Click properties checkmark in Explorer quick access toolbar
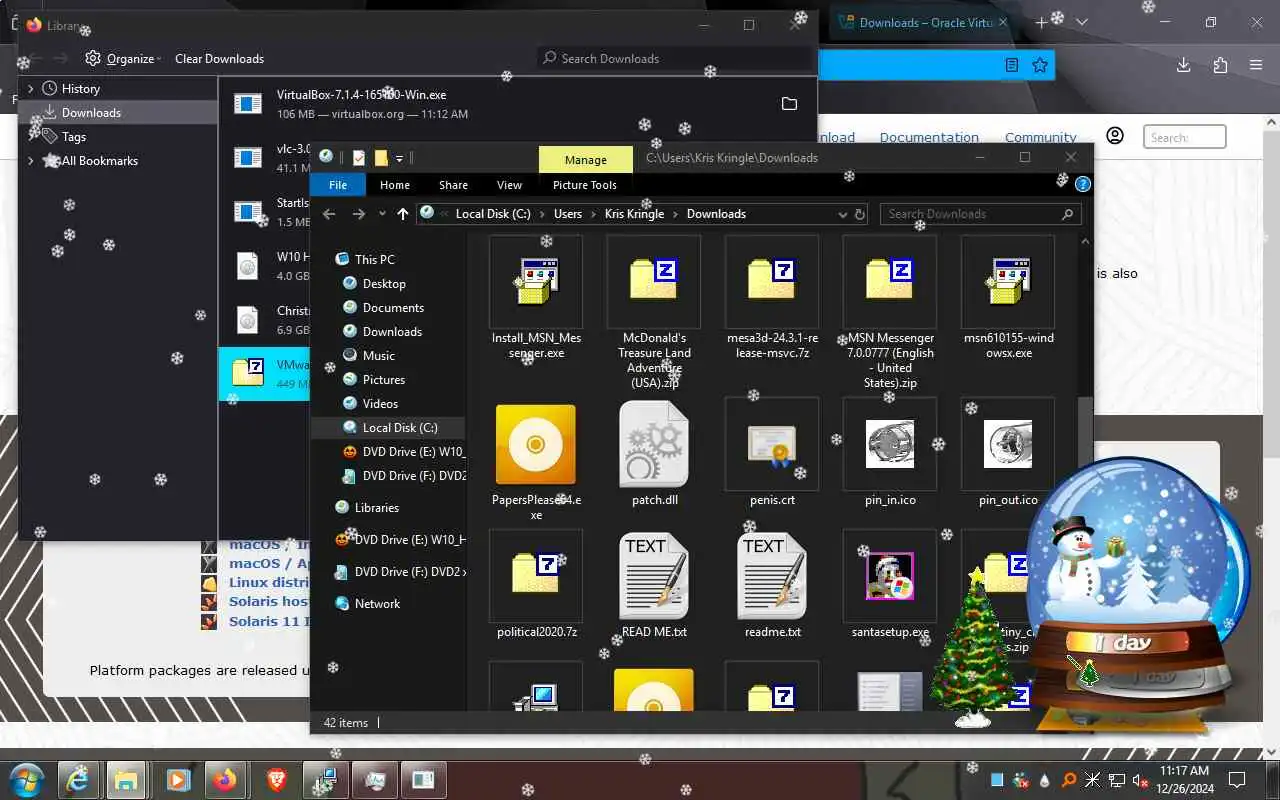 tap(359, 158)
